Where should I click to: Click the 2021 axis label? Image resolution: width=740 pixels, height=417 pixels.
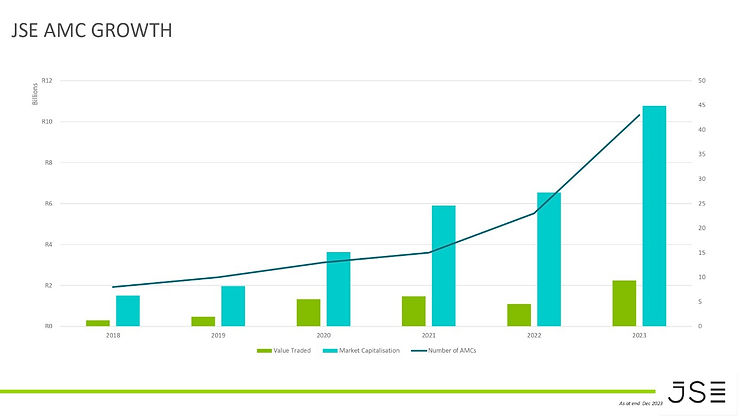point(429,335)
